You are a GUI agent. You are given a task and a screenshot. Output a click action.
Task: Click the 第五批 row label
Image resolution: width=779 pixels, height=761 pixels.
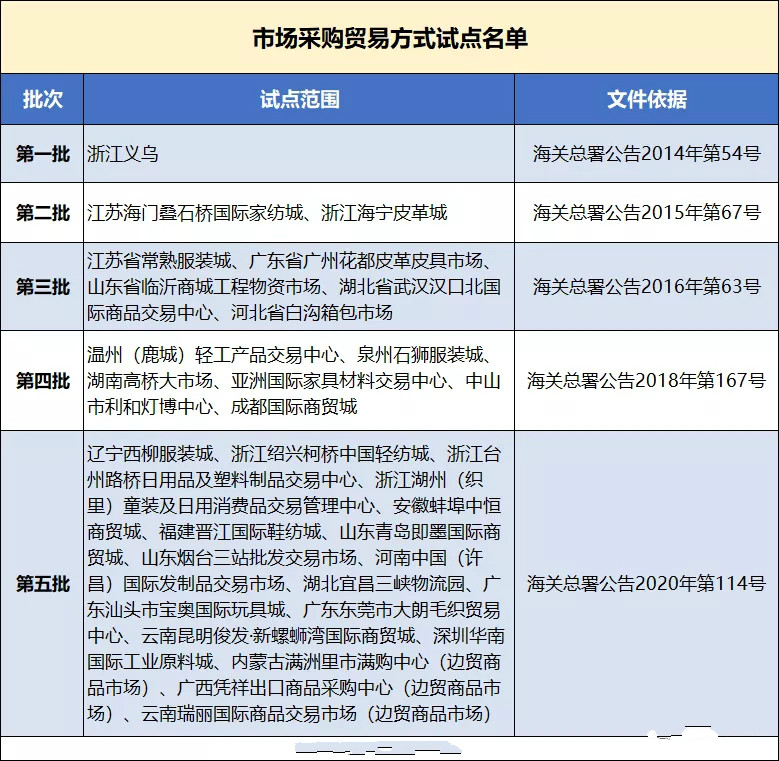click(42, 583)
